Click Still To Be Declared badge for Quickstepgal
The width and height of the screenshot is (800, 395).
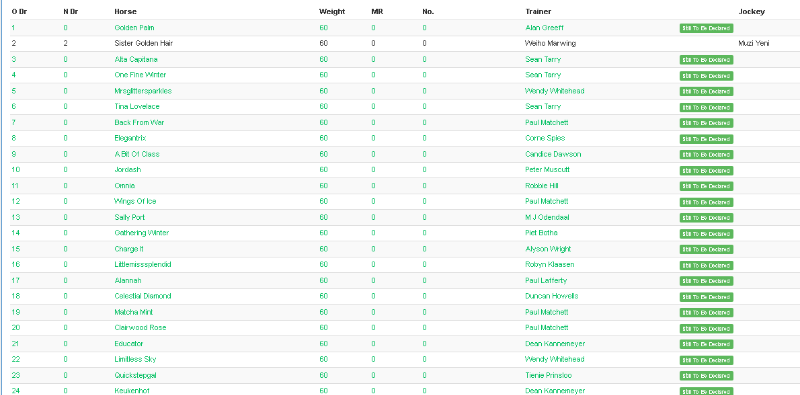click(706, 376)
